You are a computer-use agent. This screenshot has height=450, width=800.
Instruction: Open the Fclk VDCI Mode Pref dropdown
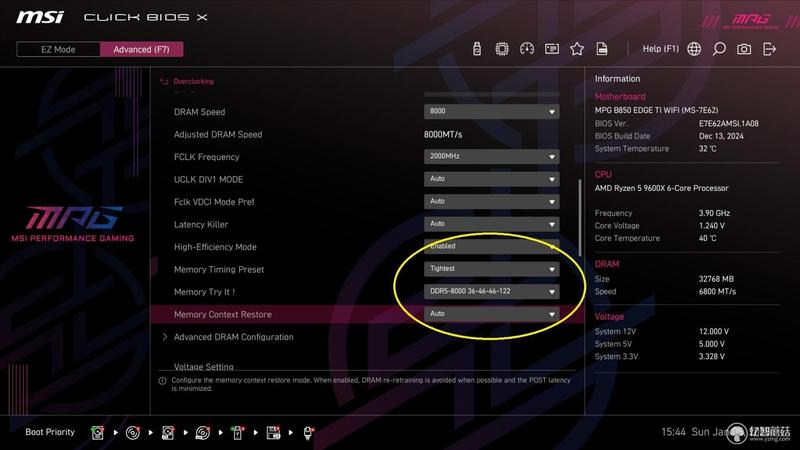tap(491, 202)
